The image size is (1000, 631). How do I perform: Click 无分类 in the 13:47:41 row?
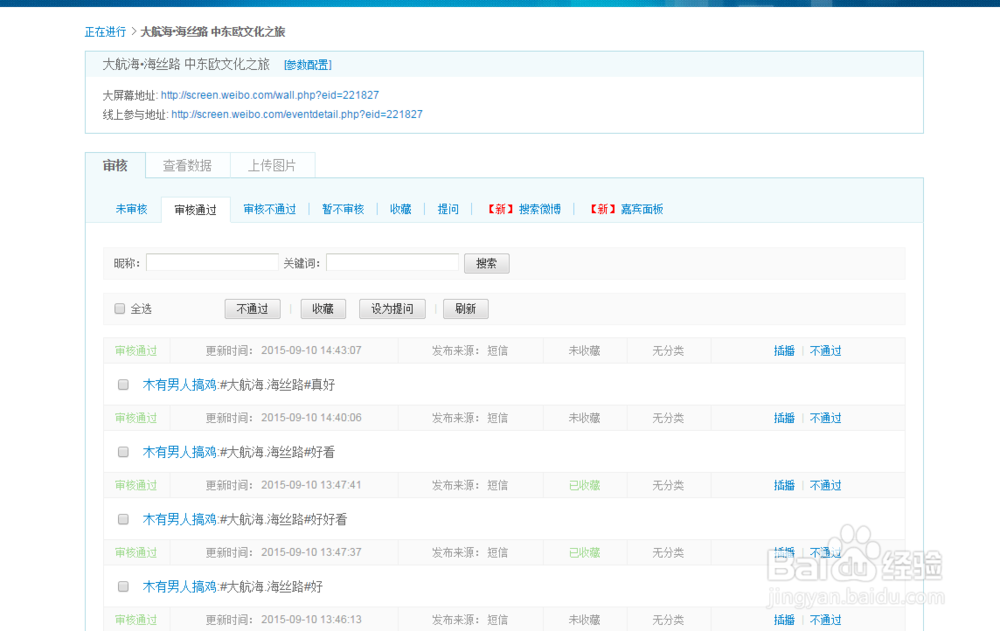click(668, 486)
